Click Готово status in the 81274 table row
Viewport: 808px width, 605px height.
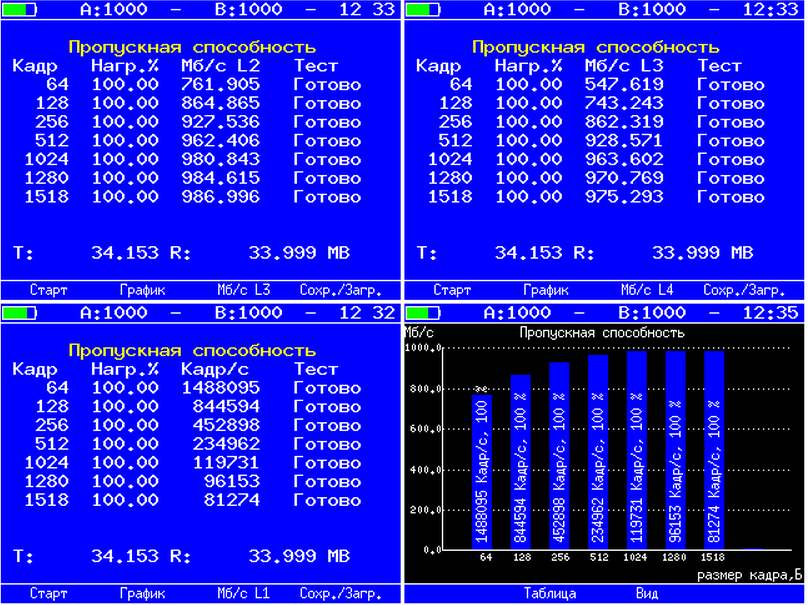pos(327,500)
